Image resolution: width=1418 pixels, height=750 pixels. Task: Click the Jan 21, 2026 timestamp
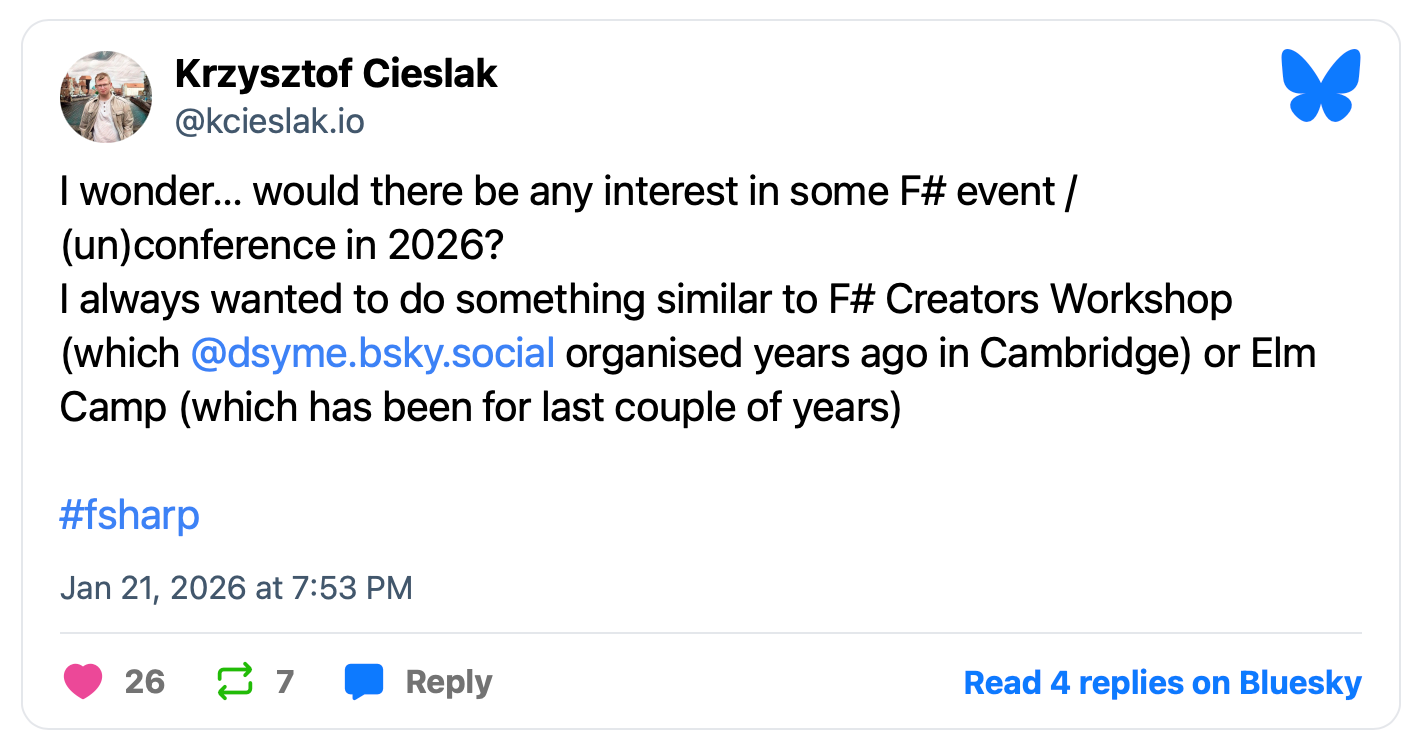pos(236,587)
